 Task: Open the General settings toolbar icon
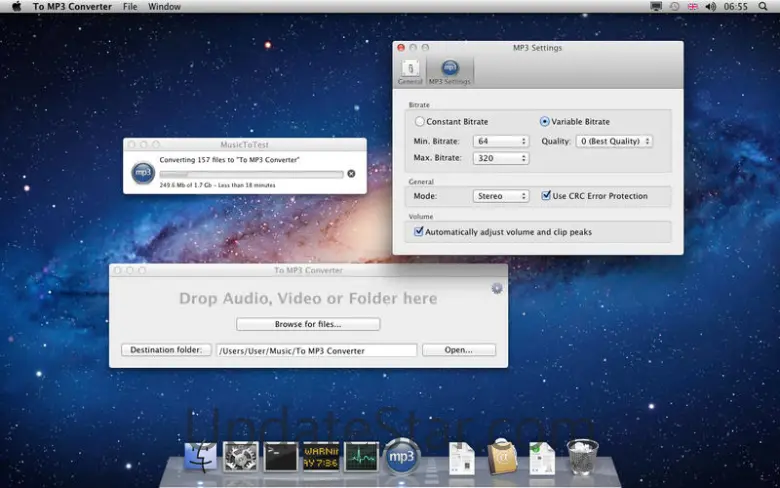pyautogui.click(x=410, y=71)
